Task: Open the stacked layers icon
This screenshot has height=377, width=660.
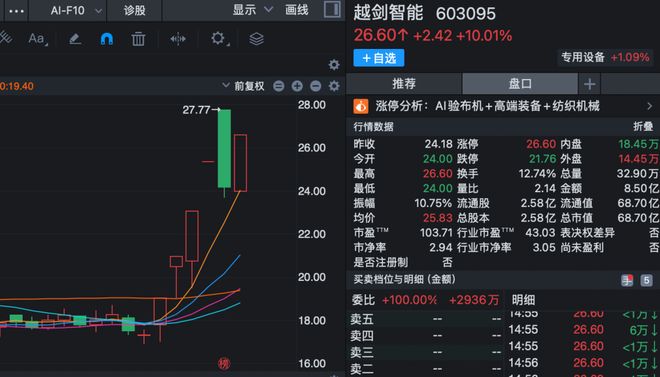Action: tap(256, 39)
